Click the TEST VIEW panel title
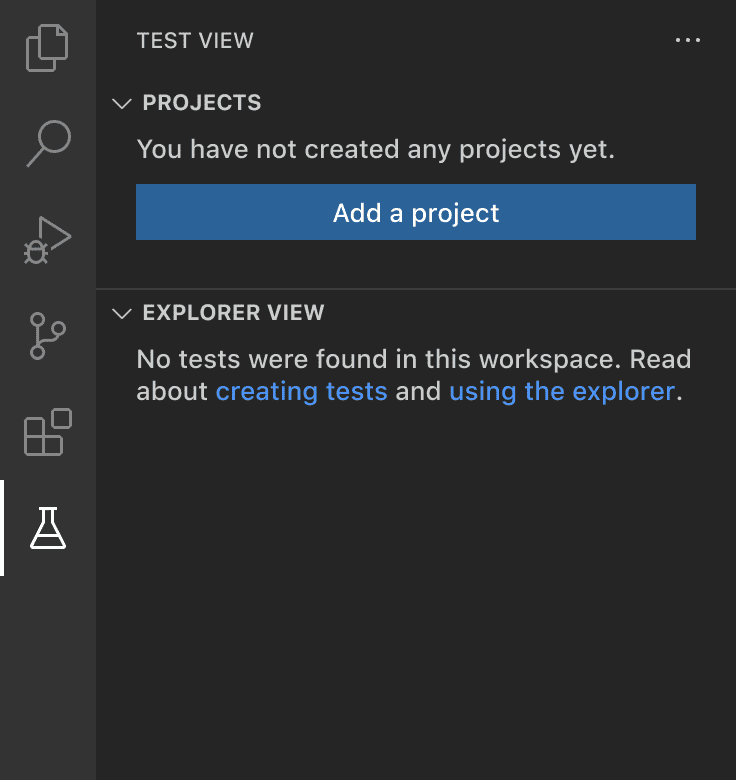 pos(195,41)
